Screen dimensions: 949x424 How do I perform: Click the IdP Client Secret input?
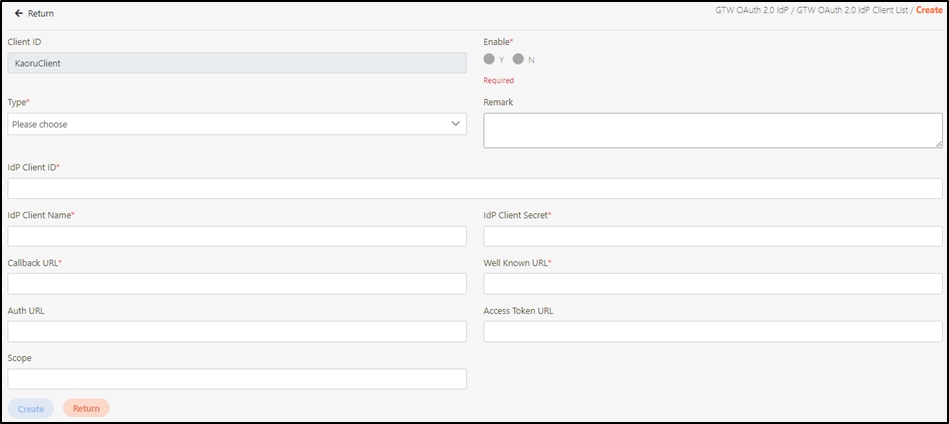[712, 236]
